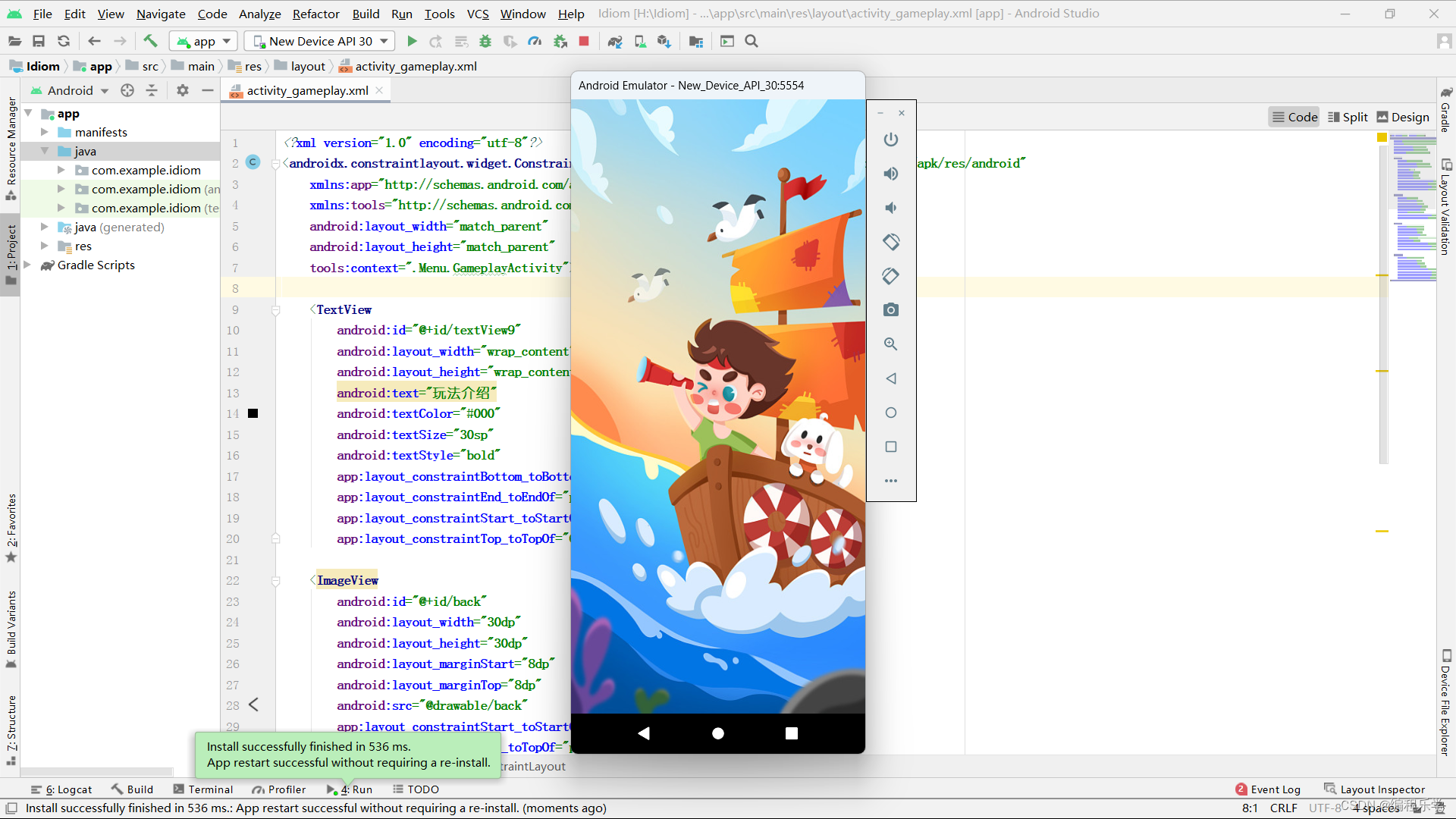1456x819 pixels.
Task: Click the green Run app button
Action: click(412, 41)
